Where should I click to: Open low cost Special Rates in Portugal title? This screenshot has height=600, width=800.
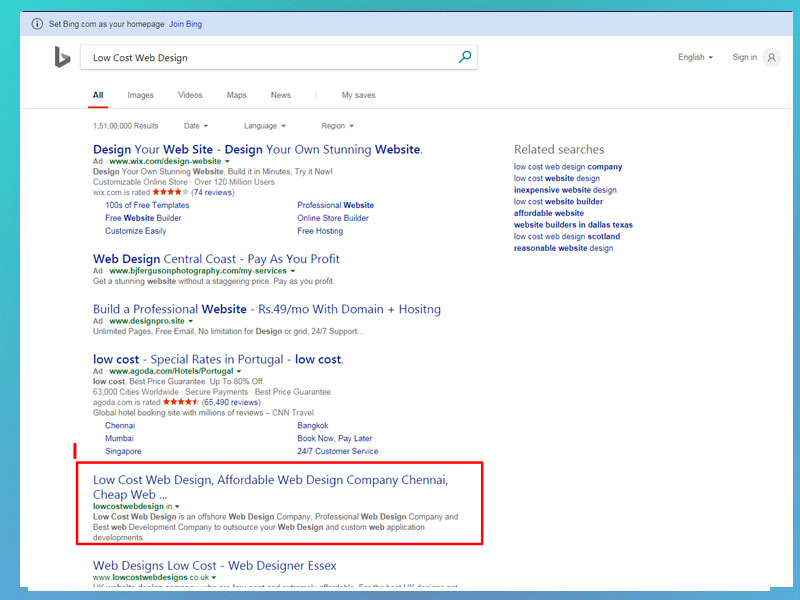coord(218,359)
